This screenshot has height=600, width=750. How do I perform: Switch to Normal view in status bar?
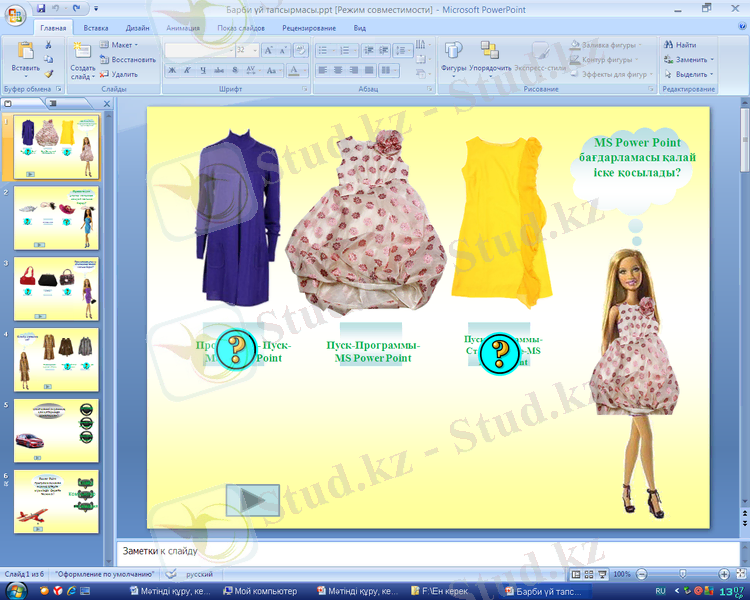[x=575, y=575]
